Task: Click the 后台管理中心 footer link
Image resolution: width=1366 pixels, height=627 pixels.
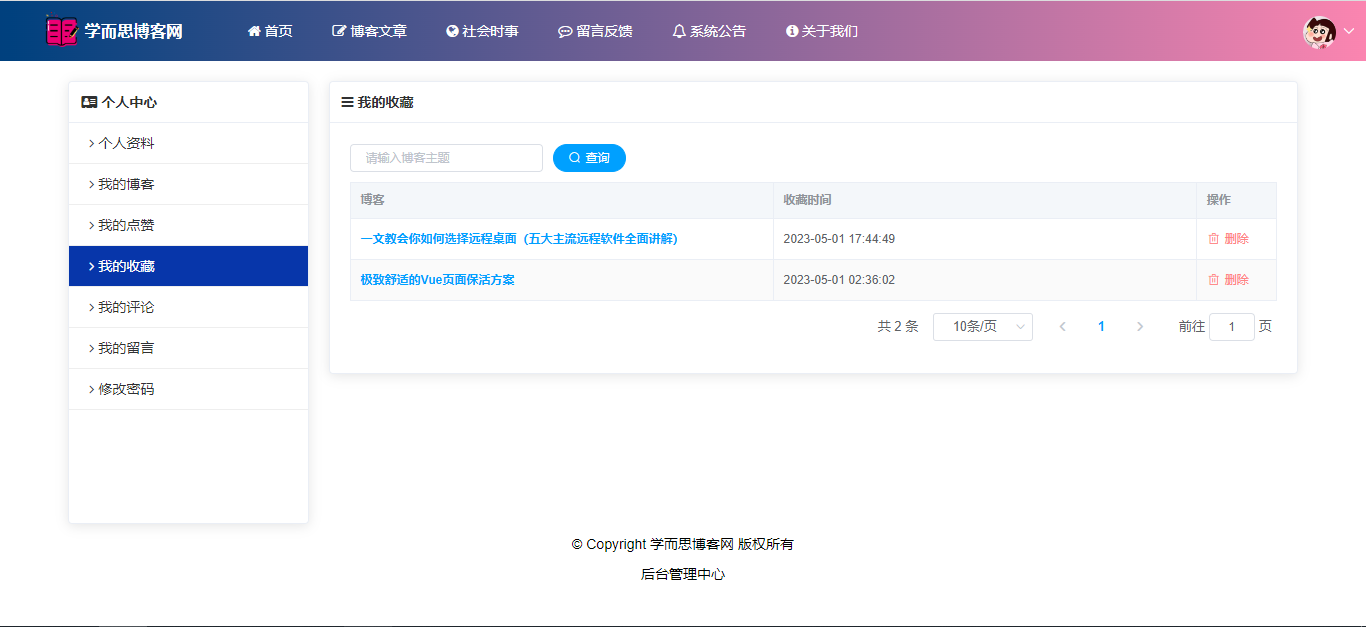Action: [683, 574]
